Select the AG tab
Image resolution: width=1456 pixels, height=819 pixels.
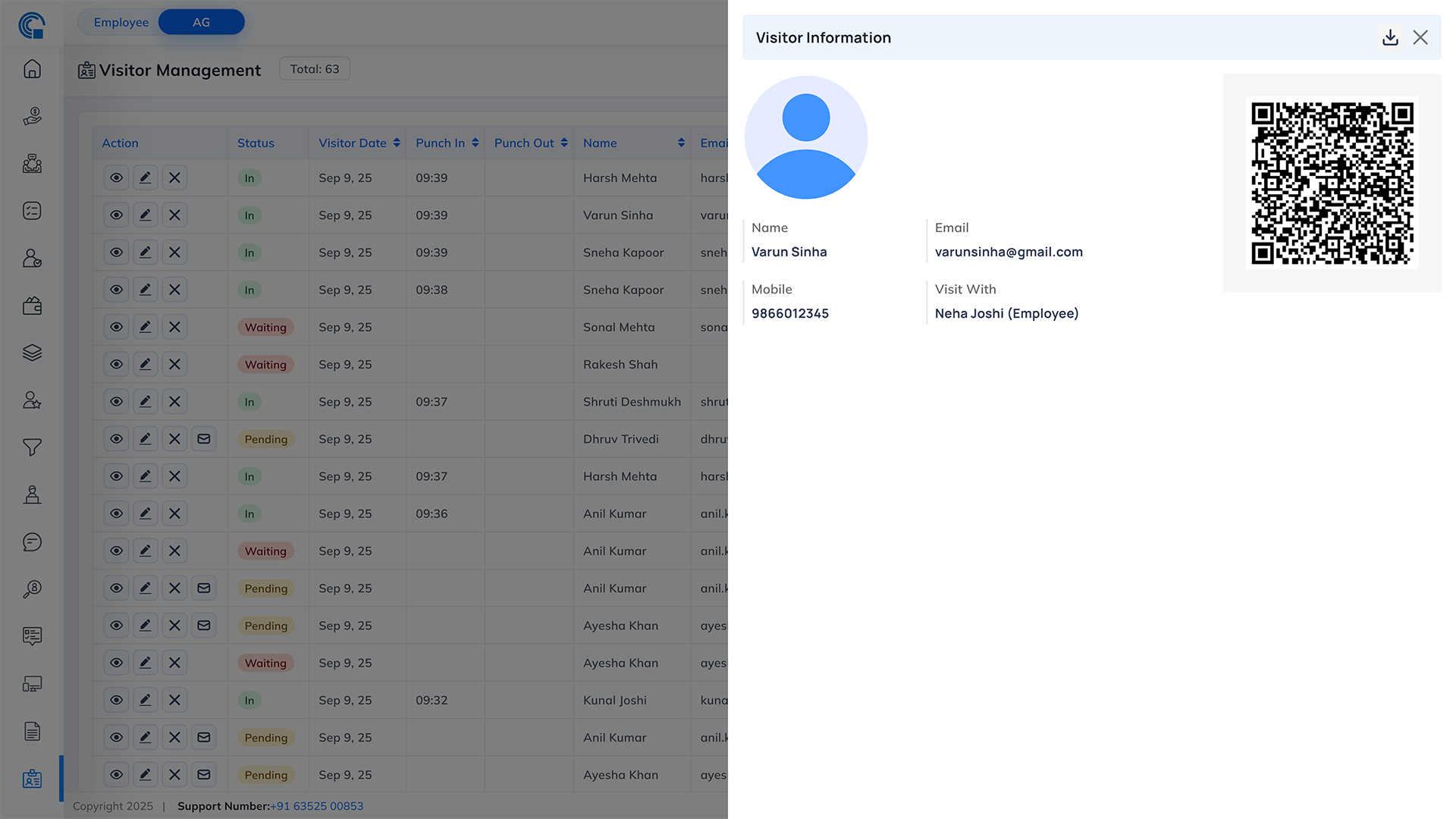(201, 22)
